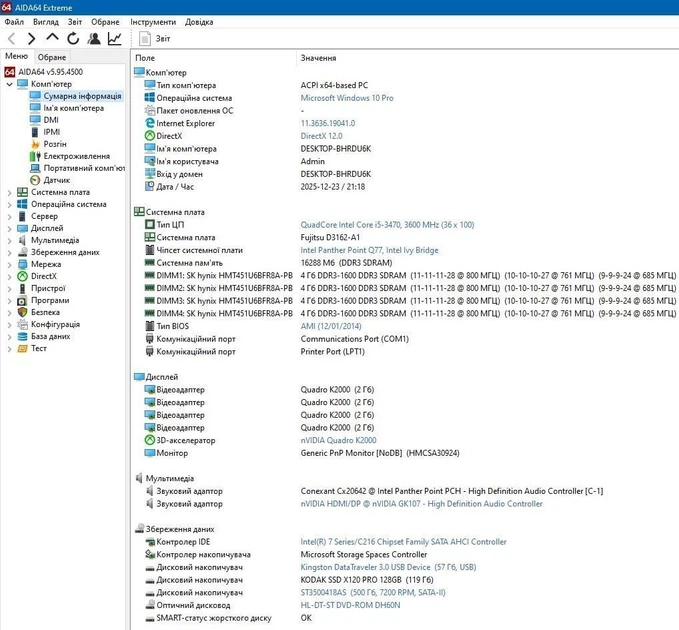
Task: Open the nVIDIA Quadro K2000 link
Action: click(338, 440)
